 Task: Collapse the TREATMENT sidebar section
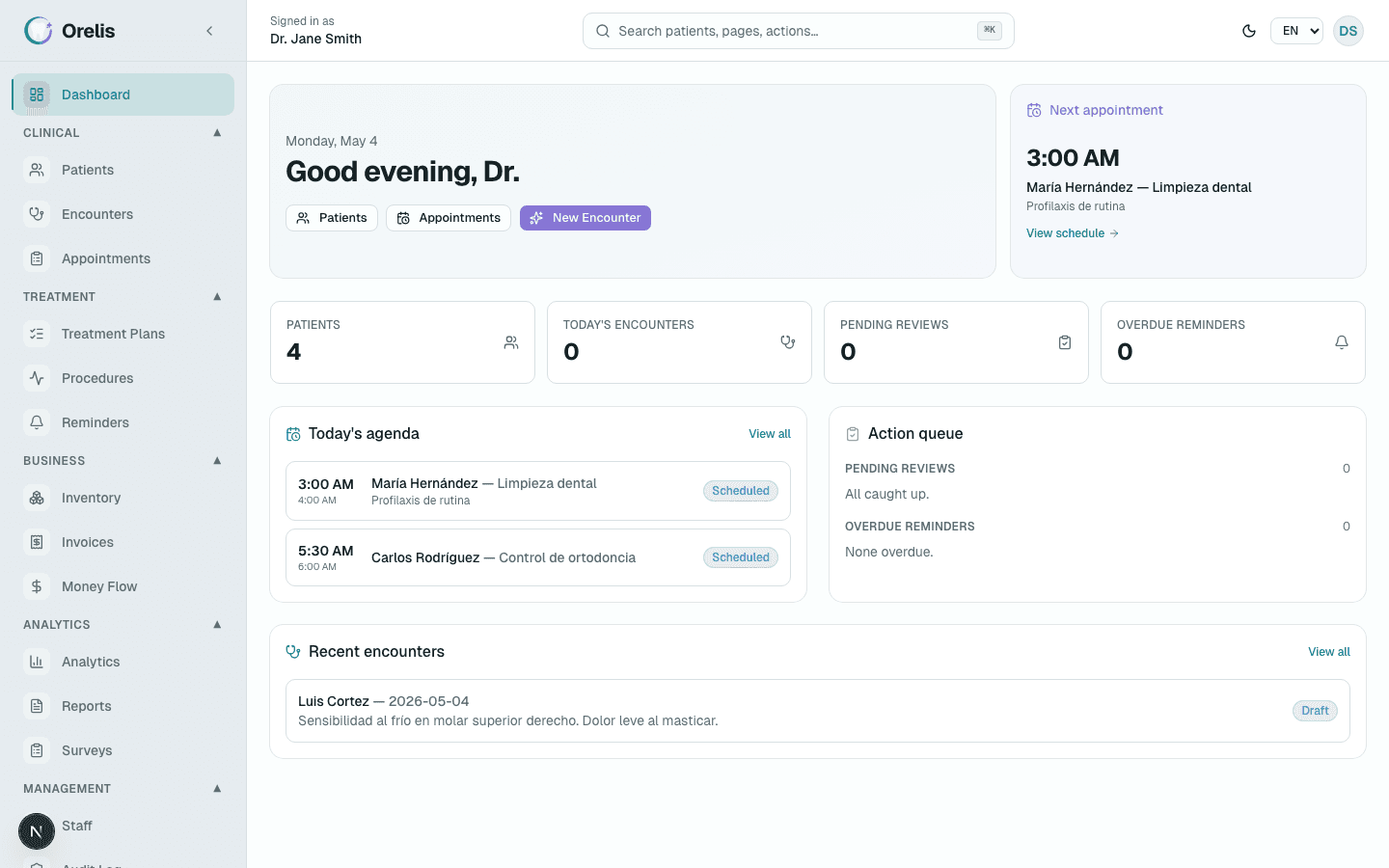(x=217, y=297)
